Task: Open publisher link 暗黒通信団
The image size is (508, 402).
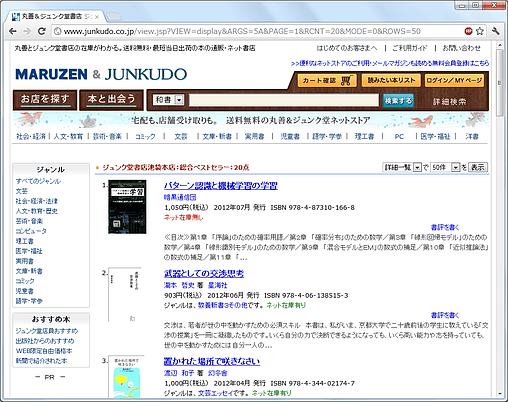Action: [x=180, y=197]
